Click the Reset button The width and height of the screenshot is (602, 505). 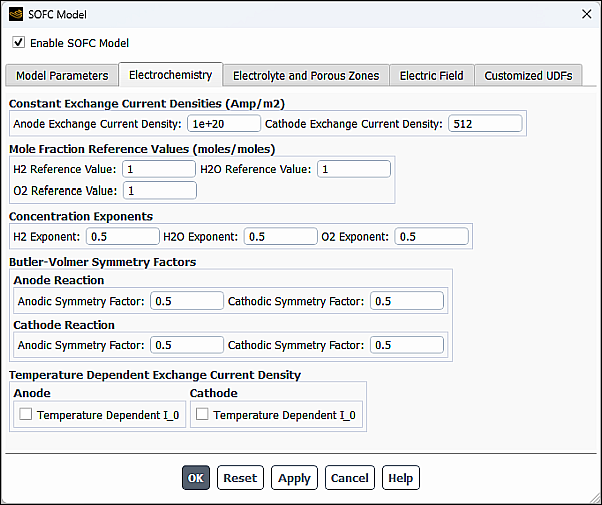(x=240, y=478)
